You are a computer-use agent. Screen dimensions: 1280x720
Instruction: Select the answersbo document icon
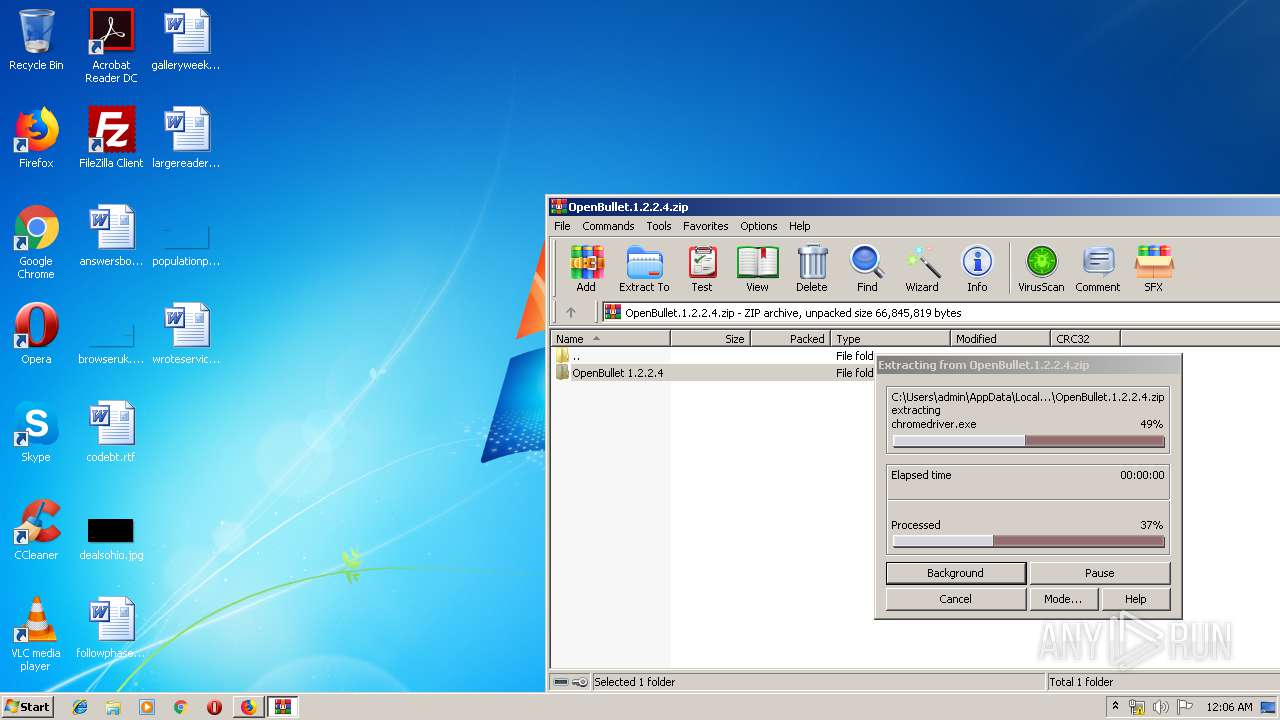coord(111,237)
